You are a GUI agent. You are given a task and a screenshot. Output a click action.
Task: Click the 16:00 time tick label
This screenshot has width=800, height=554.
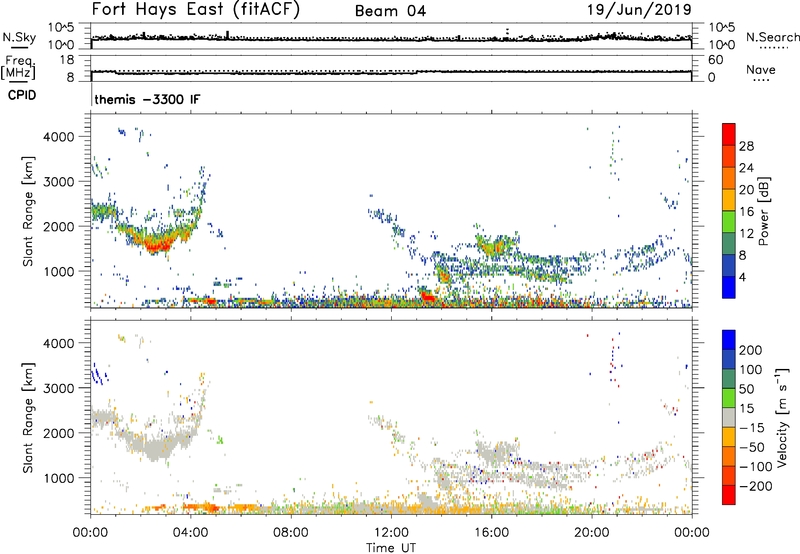491,533
